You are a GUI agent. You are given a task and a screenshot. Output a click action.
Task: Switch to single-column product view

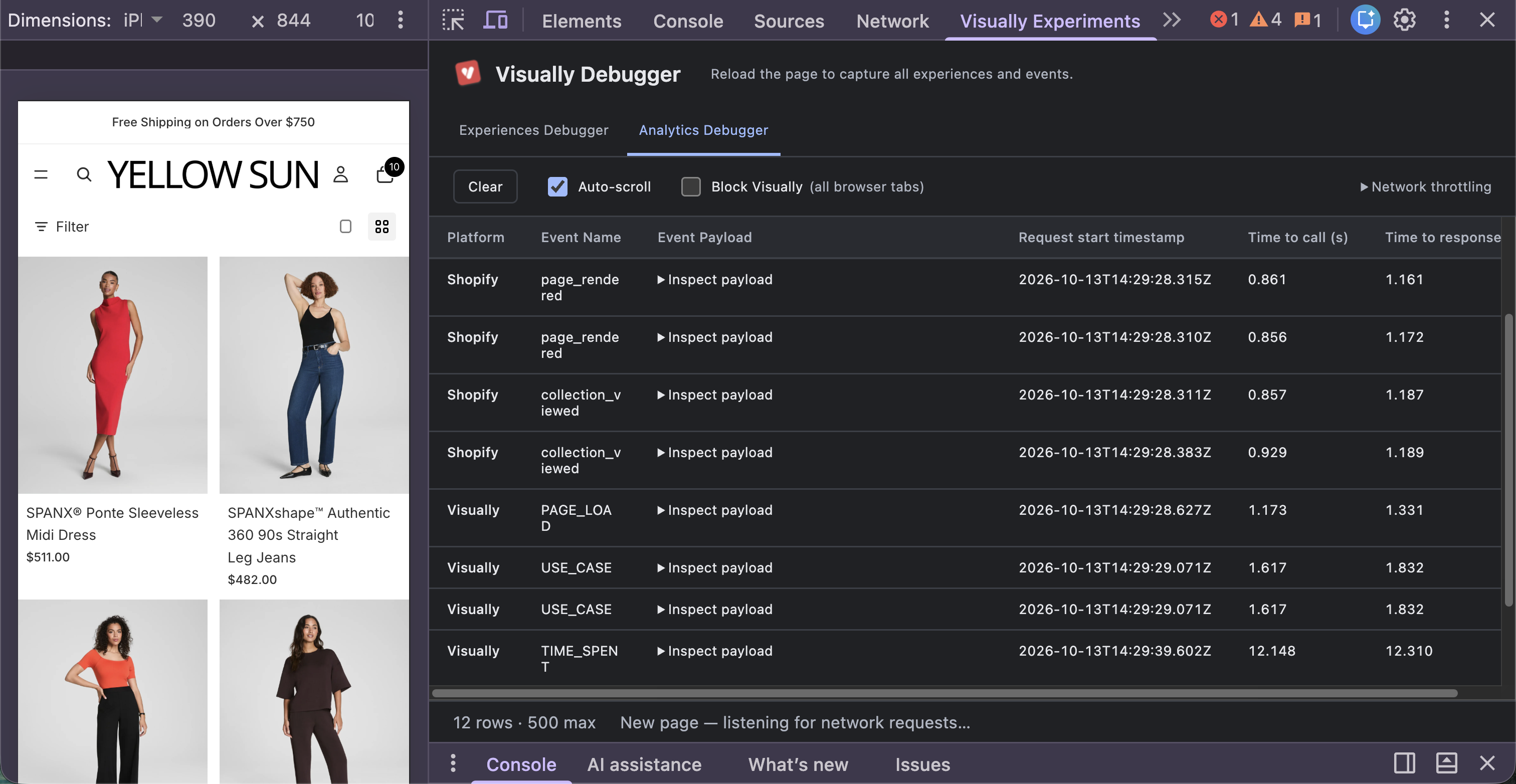point(345,227)
